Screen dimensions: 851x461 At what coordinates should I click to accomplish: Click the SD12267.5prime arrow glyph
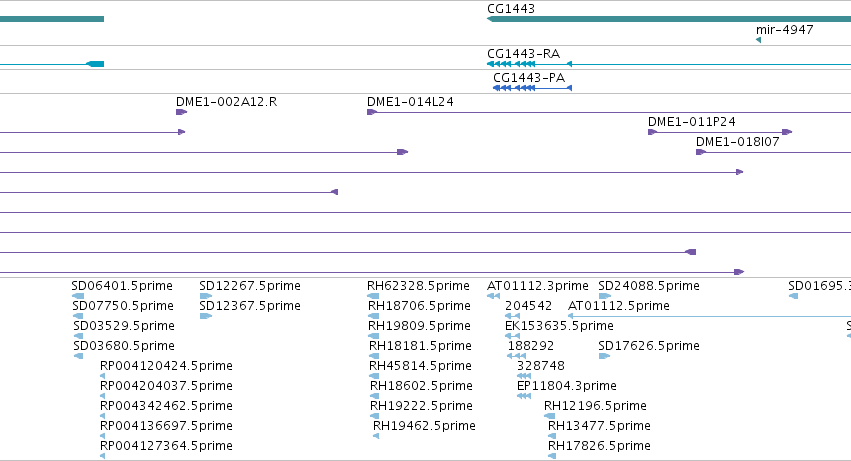point(206,296)
